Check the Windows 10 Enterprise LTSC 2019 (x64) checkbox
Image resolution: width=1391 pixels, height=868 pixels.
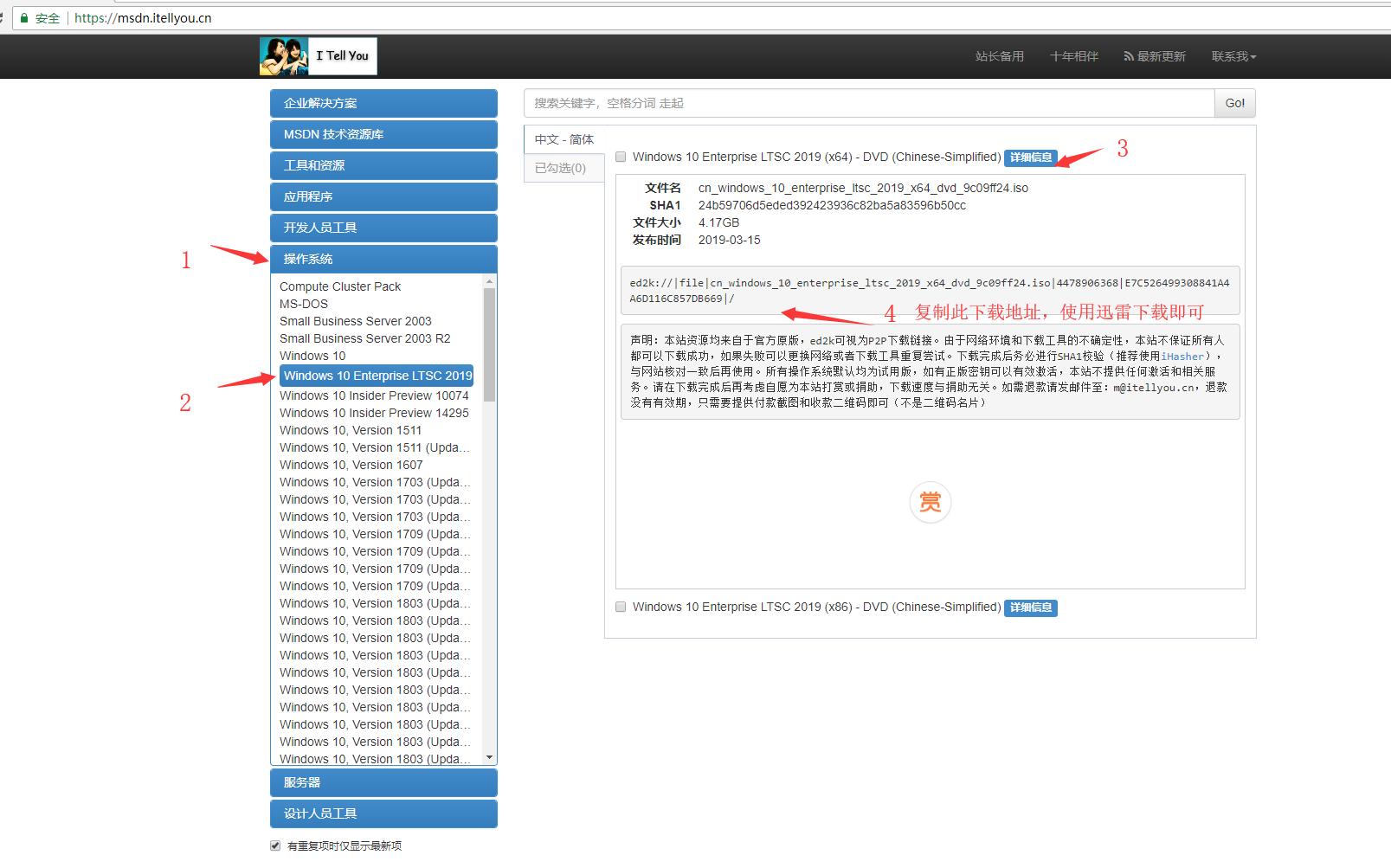[620, 157]
